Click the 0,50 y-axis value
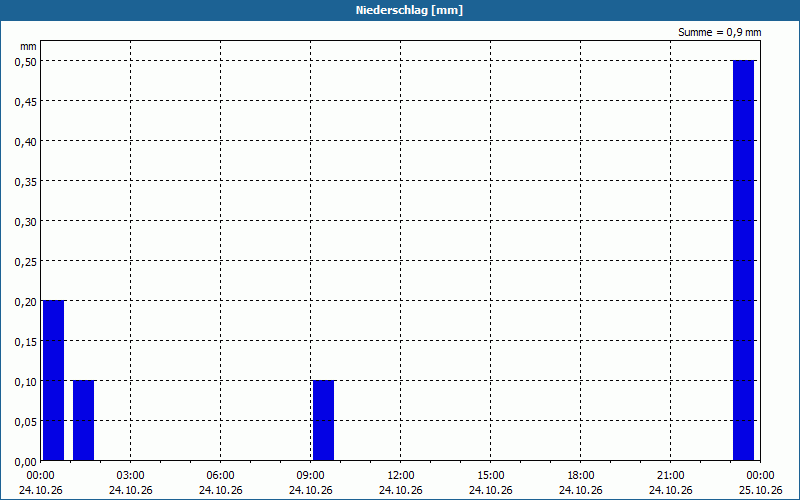The width and height of the screenshot is (800, 500). (26, 61)
